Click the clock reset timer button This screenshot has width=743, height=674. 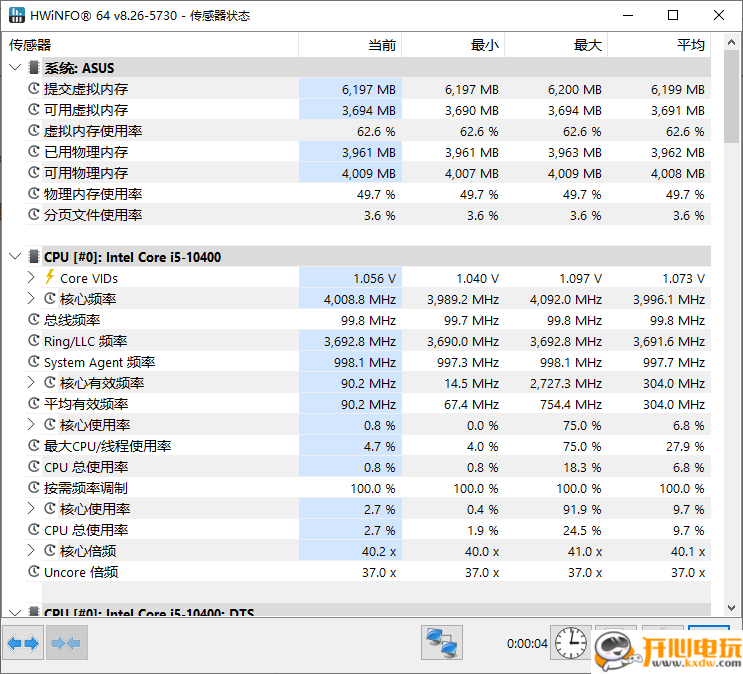pos(571,643)
